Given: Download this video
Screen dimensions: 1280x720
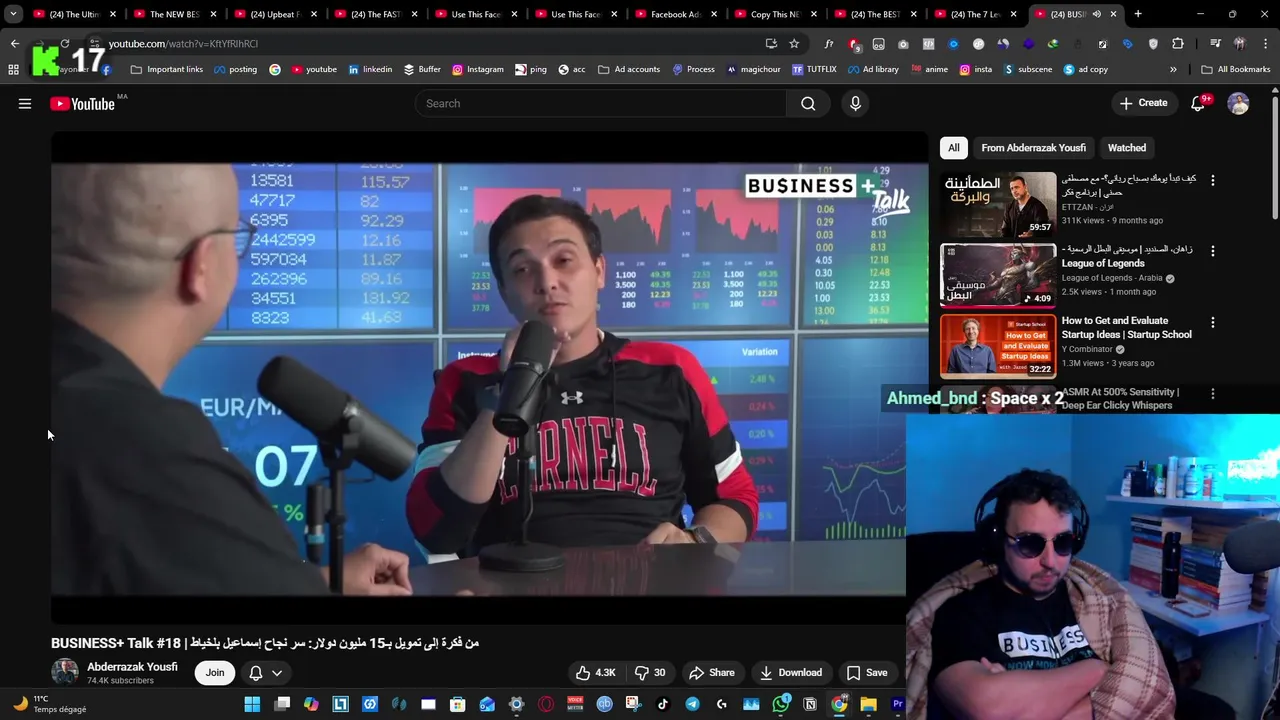Looking at the screenshot, I should point(790,673).
